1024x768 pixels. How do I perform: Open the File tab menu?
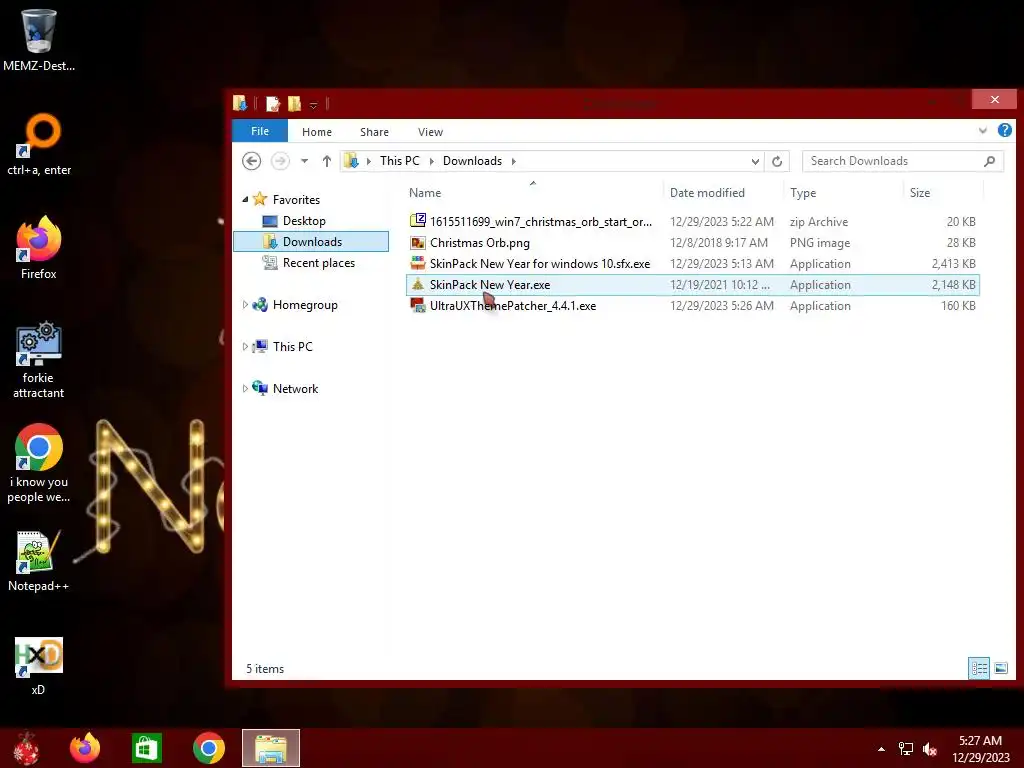(x=260, y=131)
